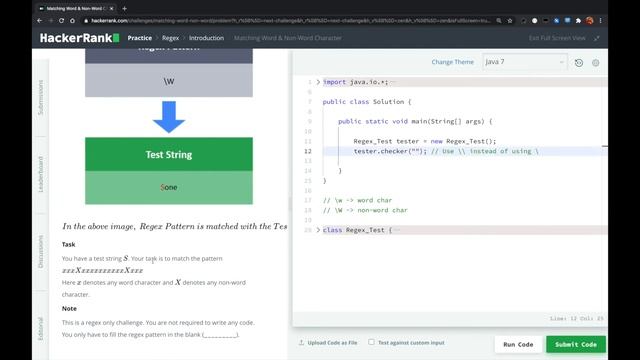Bookmark this page with the star icon

pos(510,20)
